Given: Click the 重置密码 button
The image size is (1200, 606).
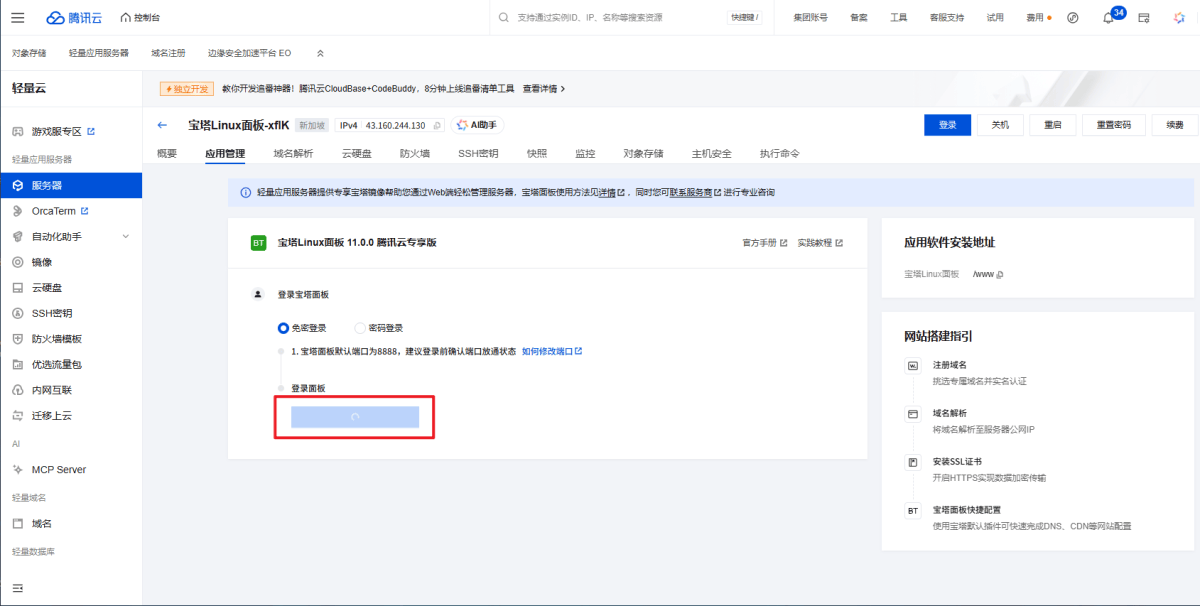Looking at the screenshot, I should click(1113, 125).
